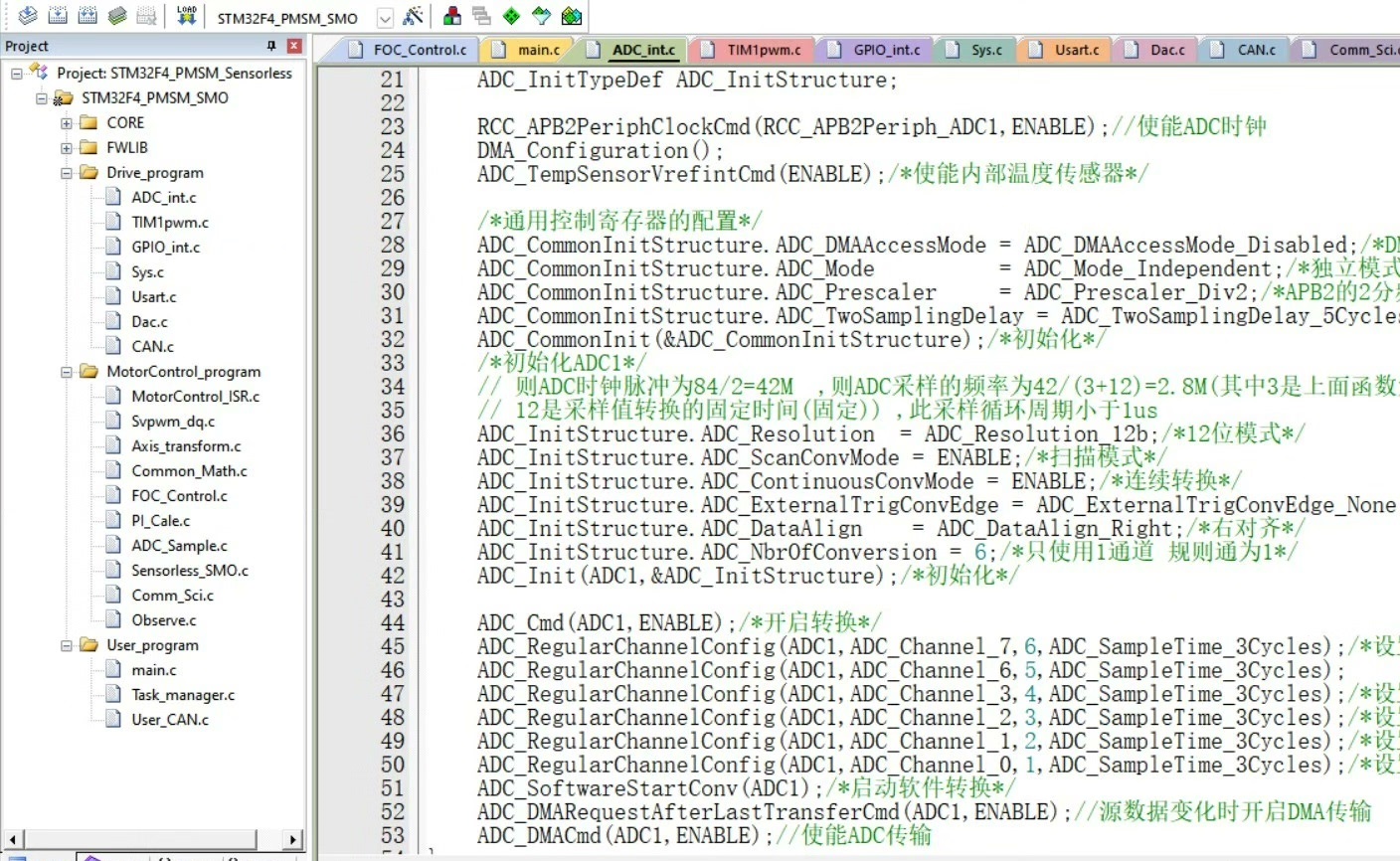Select Sensorless_SMO.c in the project tree
The image size is (1400, 861).
(x=190, y=570)
